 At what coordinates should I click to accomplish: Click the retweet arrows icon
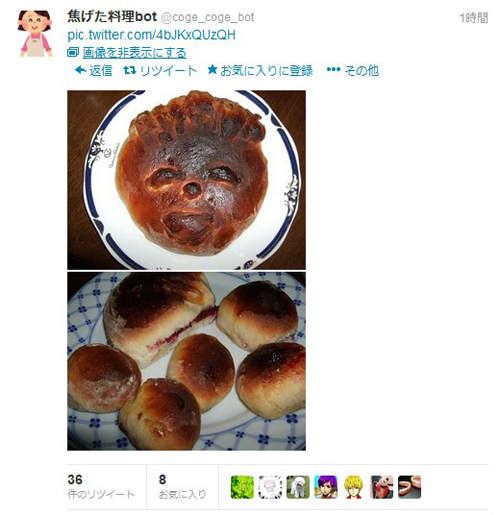(x=129, y=70)
